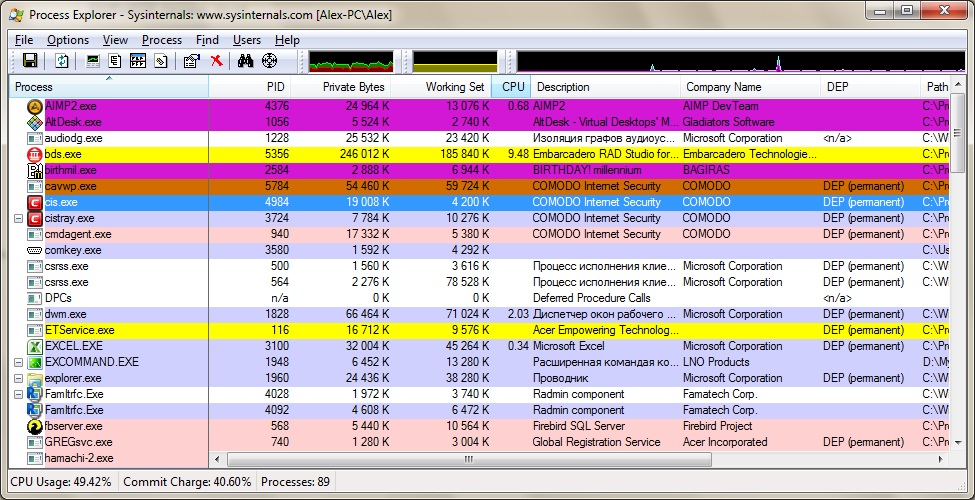
Task: Collapse the EXCOMMAND.EXE tree node
Action: coord(18,363)
